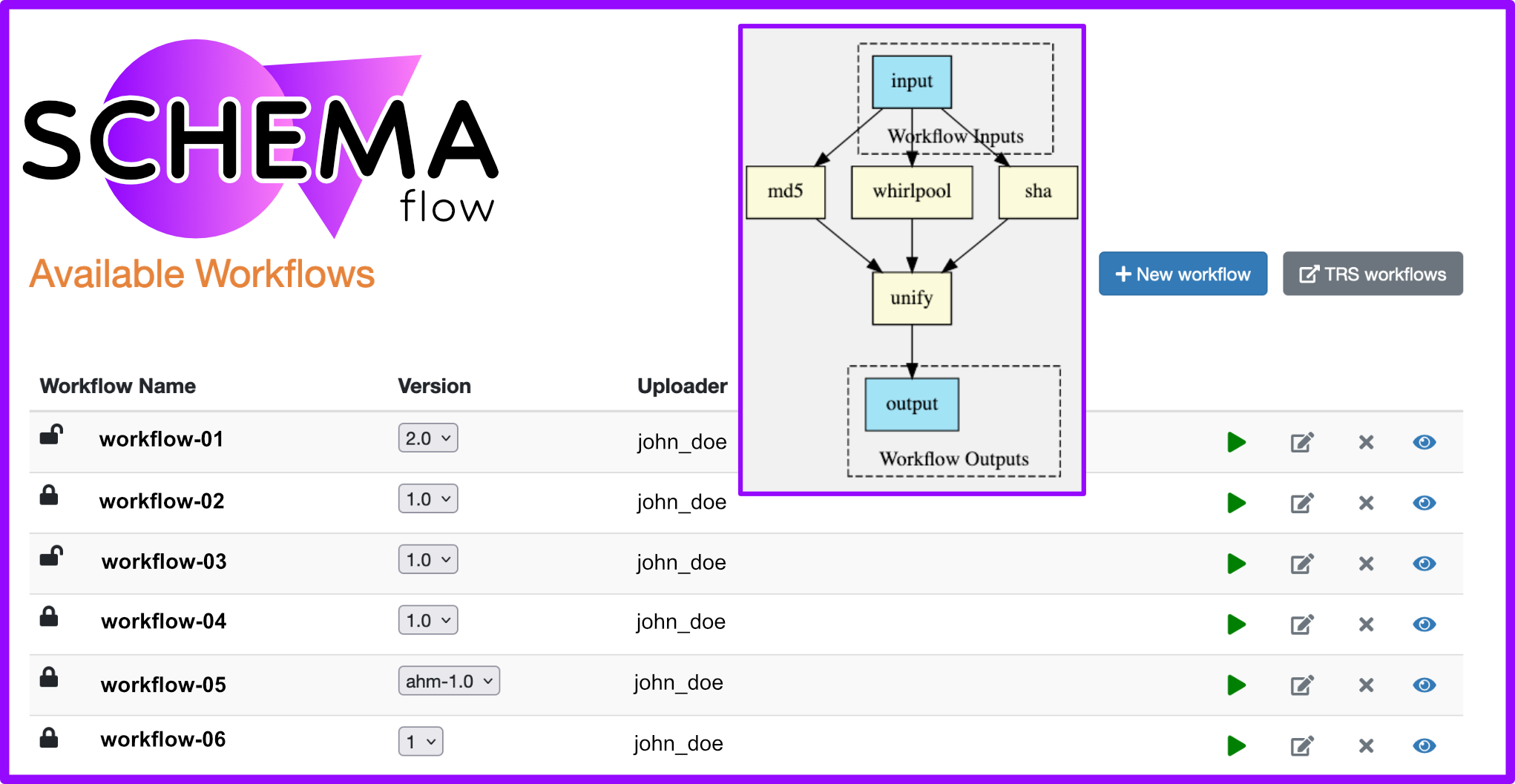The height and width of the screenshot is (784, 1515).
Task: Click the SCHEMA flow logo
Action: (x=260, y=141)
